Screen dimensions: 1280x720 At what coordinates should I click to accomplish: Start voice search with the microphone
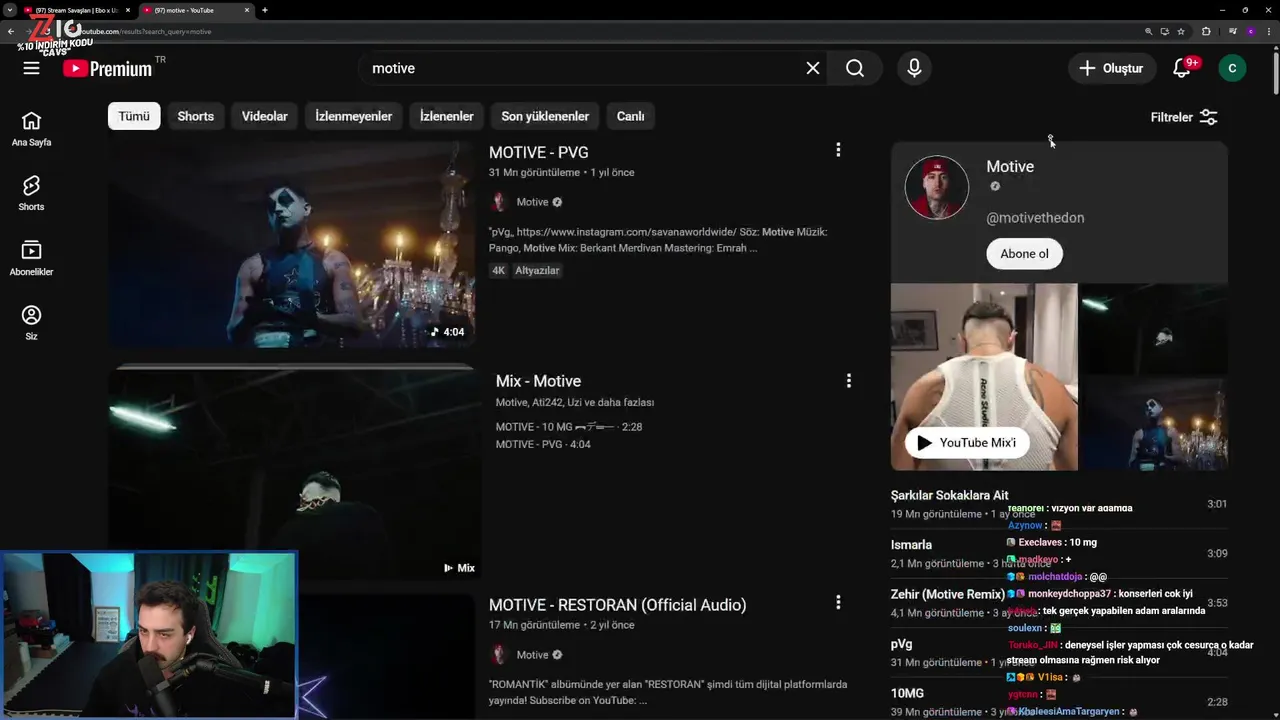coord(914,68)
